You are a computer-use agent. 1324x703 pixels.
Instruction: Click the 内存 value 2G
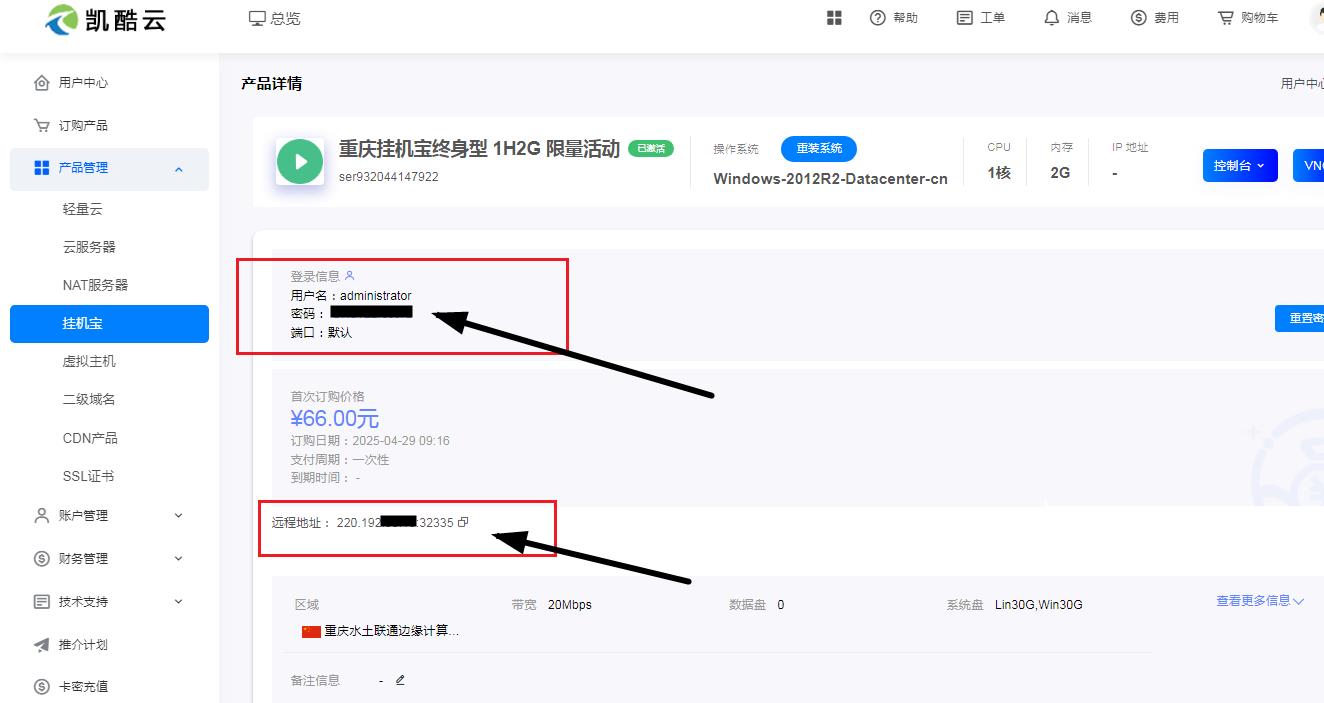tap(1060, 173)
